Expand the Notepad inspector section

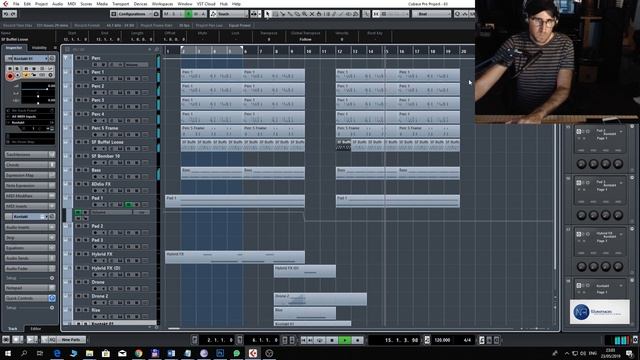(30, 288)
